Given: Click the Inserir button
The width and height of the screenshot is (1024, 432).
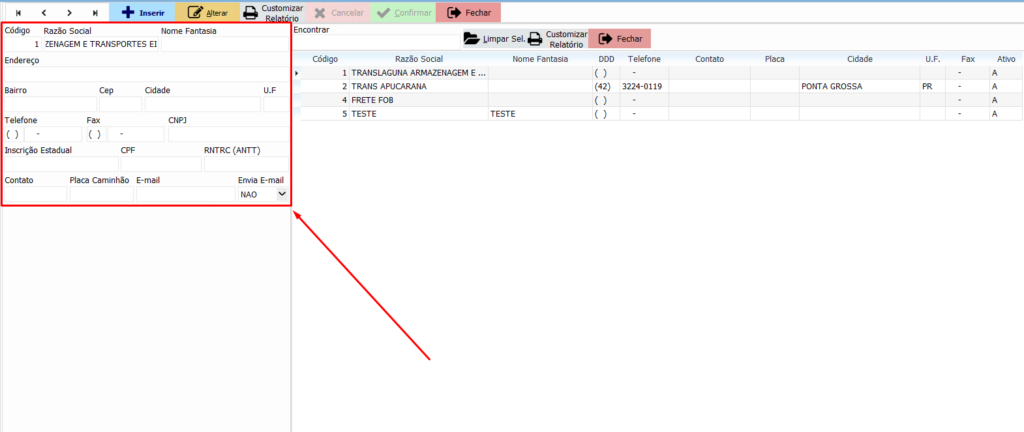Looking at the screenshot, I should pyautogui.click(x=142, y=13).
